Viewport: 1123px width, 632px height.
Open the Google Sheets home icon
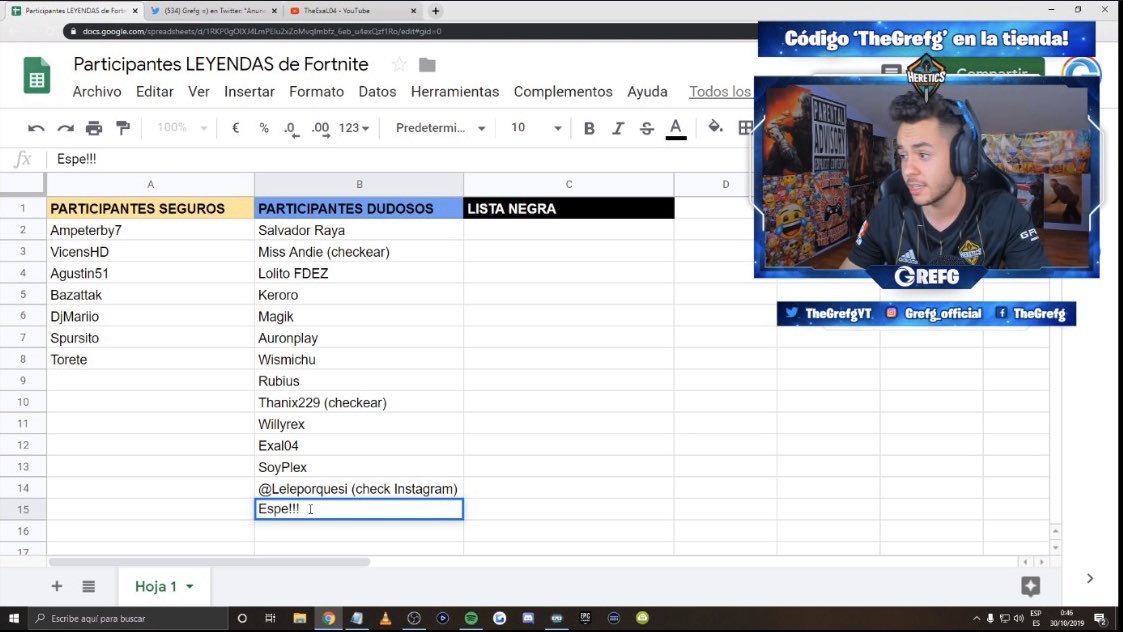(x=37, y=75)
